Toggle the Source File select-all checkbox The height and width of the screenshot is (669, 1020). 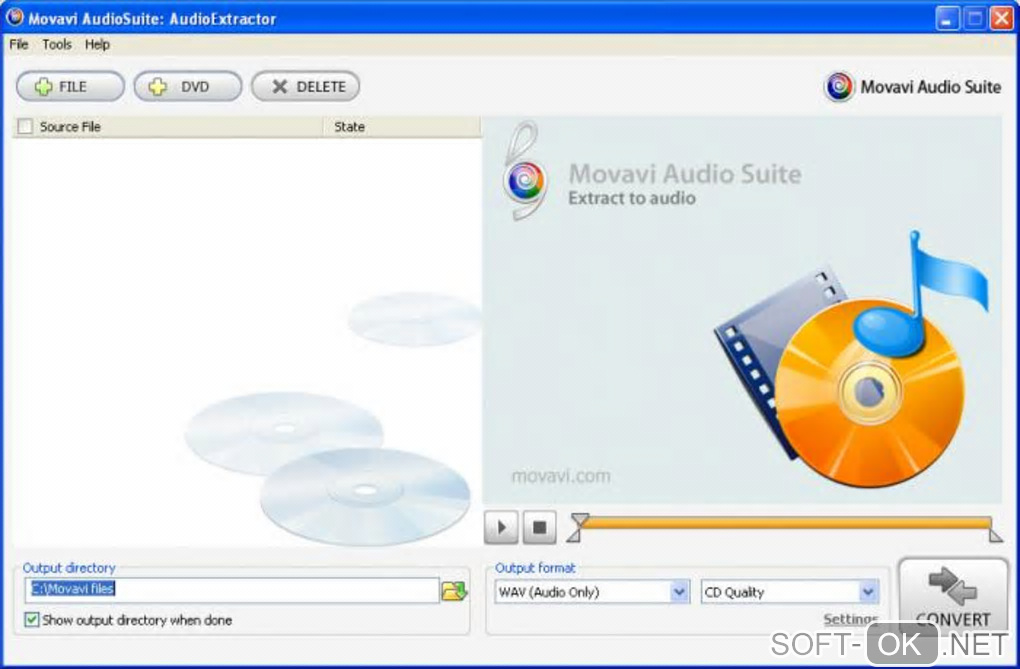[x=25, y=126]
